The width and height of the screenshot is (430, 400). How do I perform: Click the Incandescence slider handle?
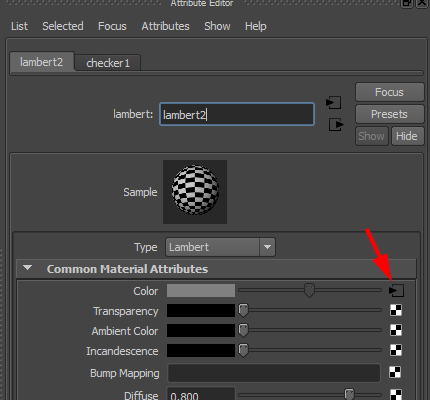click(244, 350)
